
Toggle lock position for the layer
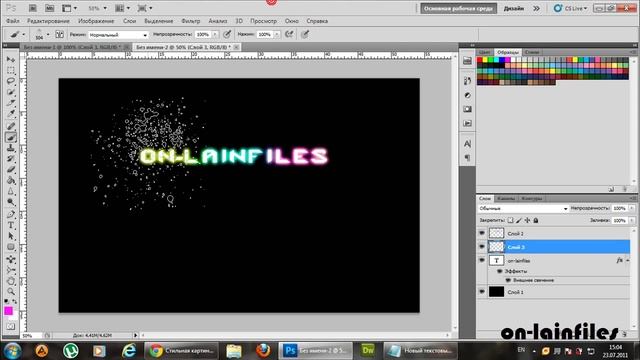pyautogui.click(x=527, y=220)
